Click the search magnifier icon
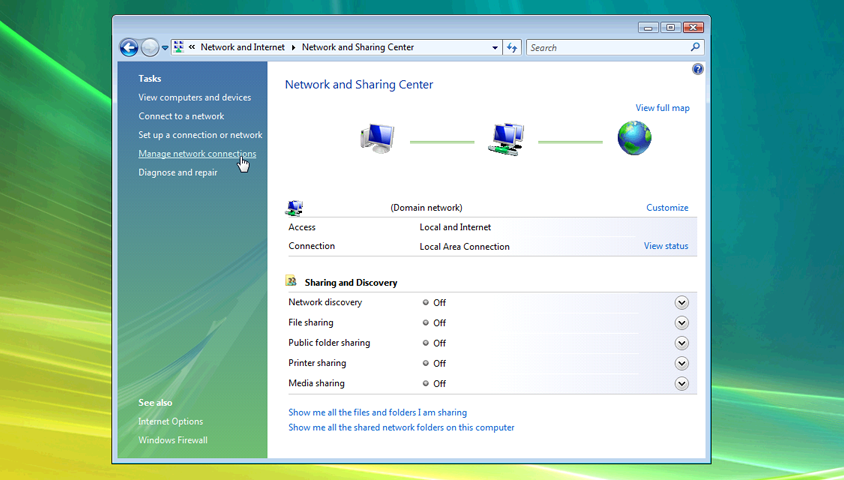This screenshot has width=844, height=480. coord(696,47)
